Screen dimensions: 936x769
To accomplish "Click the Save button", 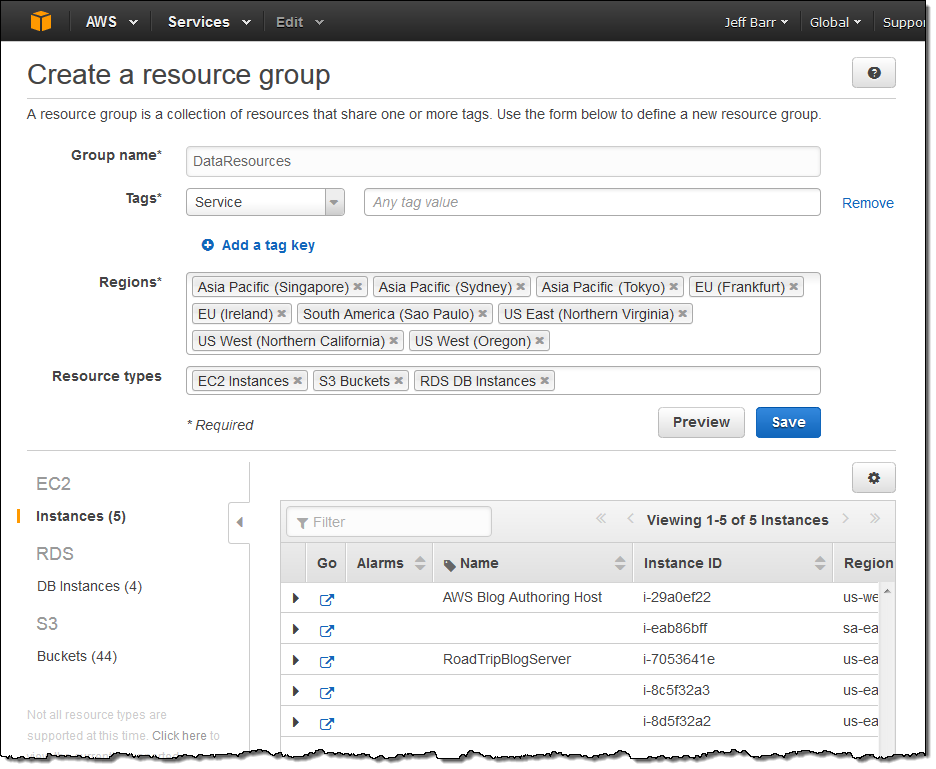I will click(x=788, y=422).
